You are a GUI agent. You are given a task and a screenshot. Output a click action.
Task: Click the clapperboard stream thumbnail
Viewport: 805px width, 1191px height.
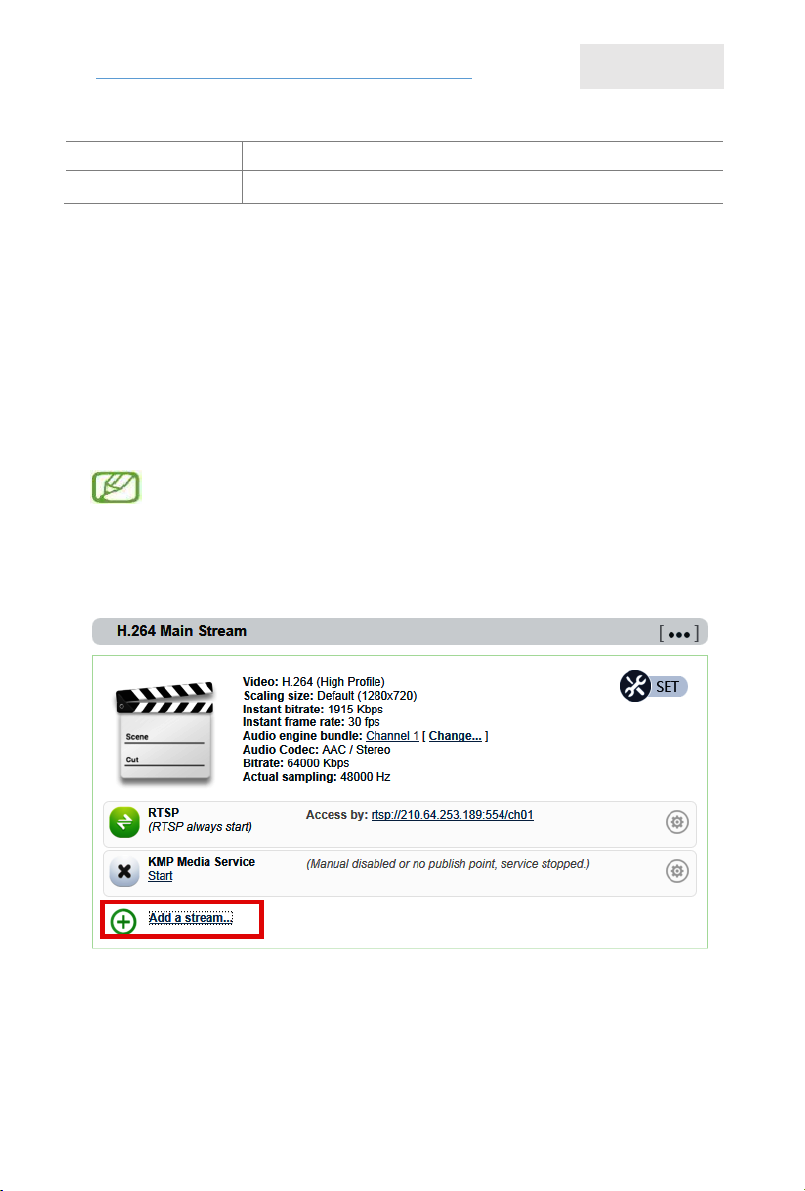165,733
